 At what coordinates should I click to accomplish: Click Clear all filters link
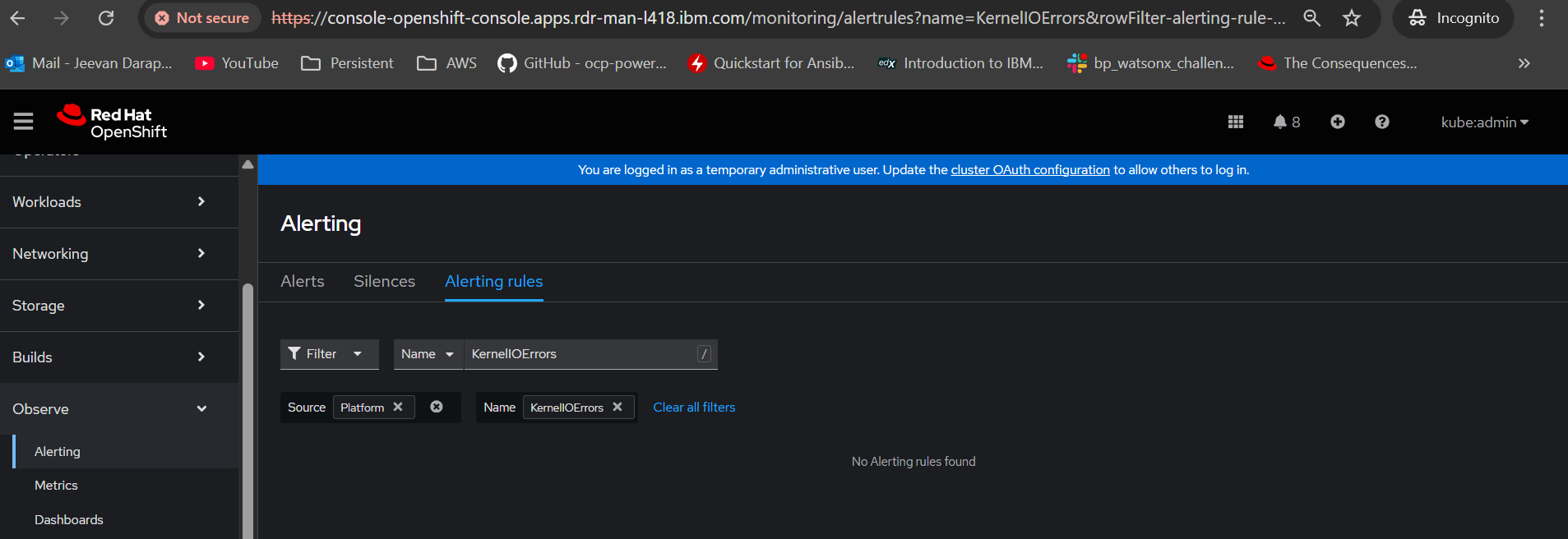click(x=694, y=408)
